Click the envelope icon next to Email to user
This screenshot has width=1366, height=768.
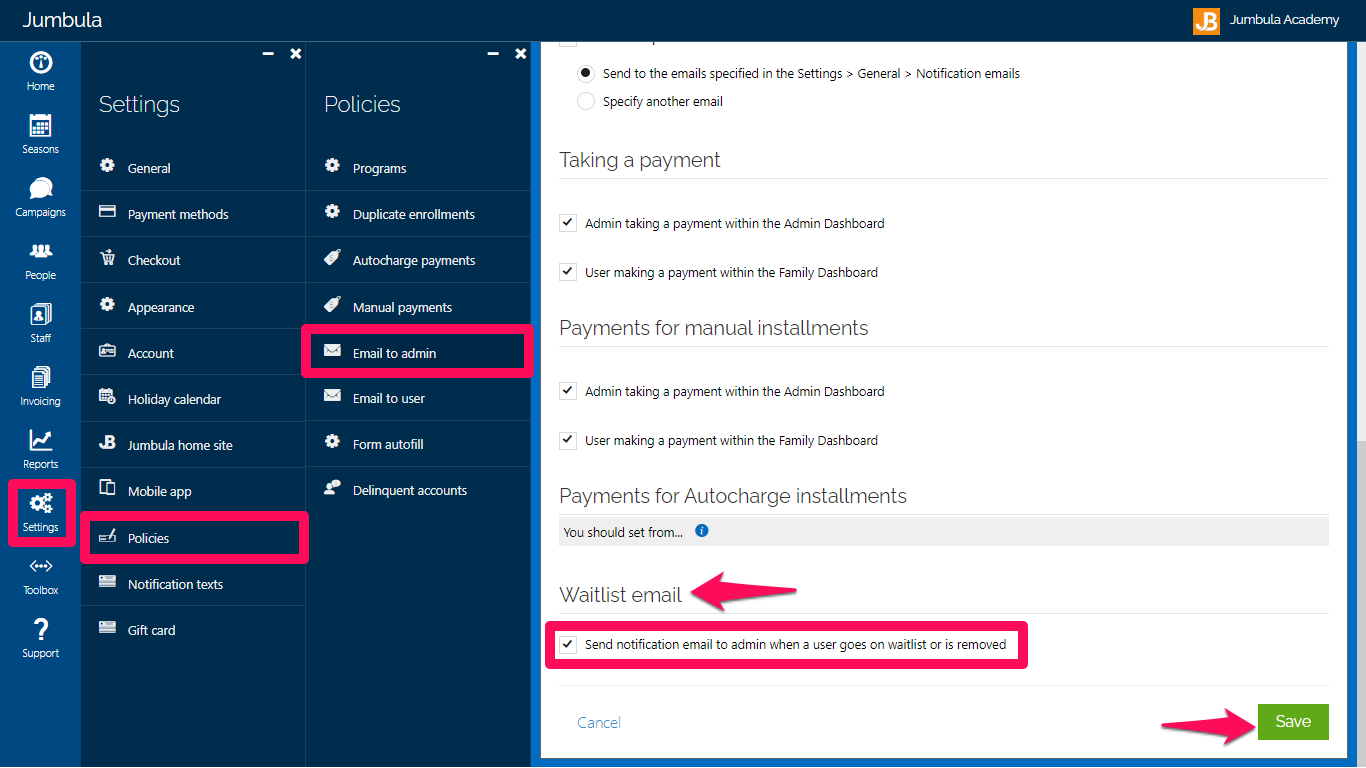tap(332, 397)
